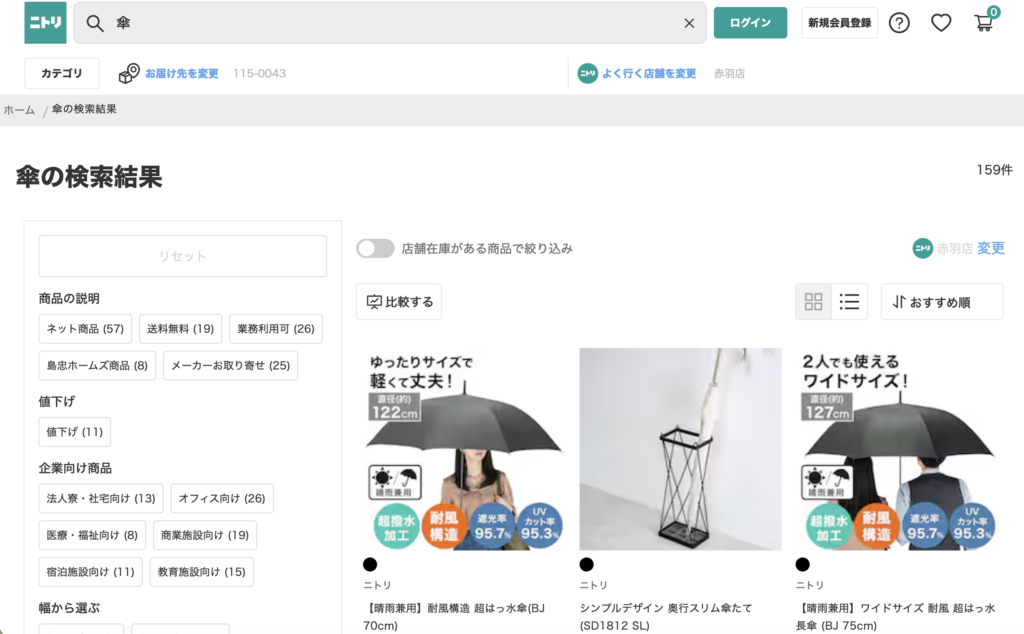The width and height of the screenshot is (1024, 634).
Task: Open the slim umbrella stand product image
Action: point(680,448)
